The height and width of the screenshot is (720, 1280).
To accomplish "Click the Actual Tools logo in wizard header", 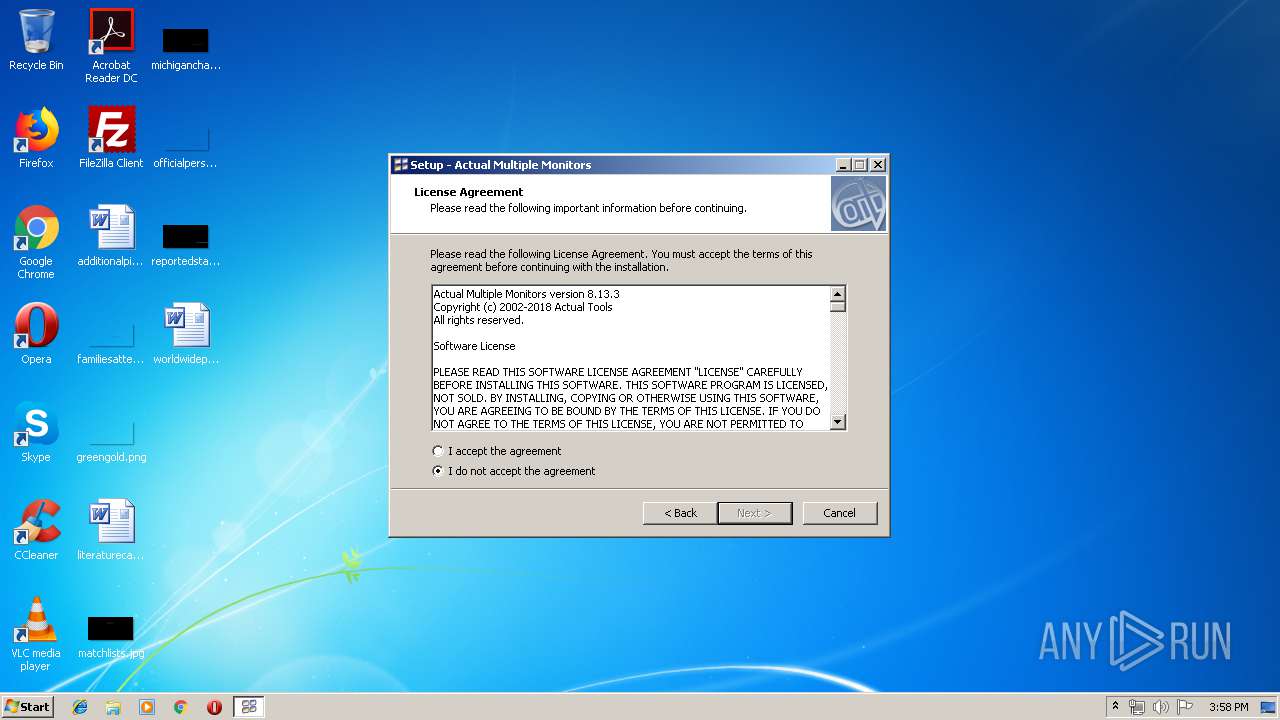I will [858, 204].
